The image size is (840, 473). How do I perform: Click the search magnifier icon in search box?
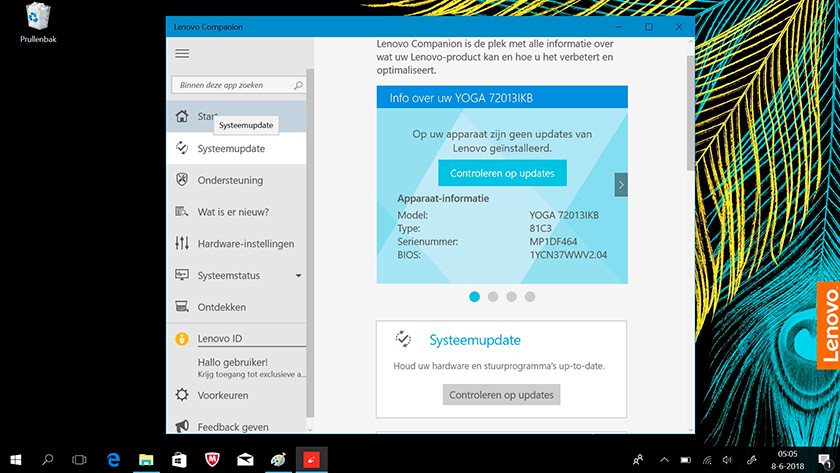pos(298,87)
